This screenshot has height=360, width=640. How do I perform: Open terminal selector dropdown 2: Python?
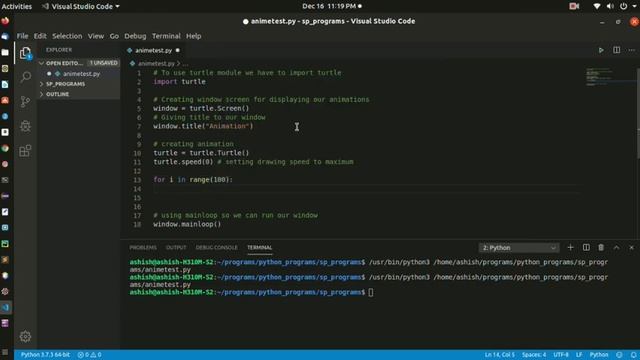tap(519, 248)
